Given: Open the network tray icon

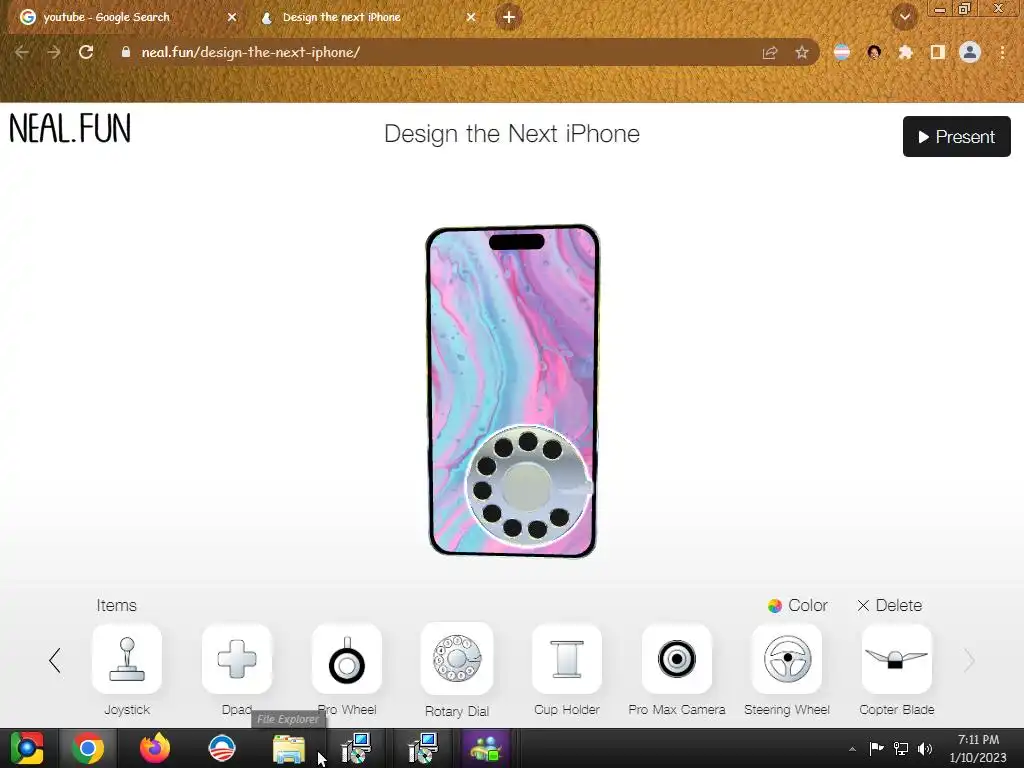Looking at the screenshot, I should pos(901,748).
